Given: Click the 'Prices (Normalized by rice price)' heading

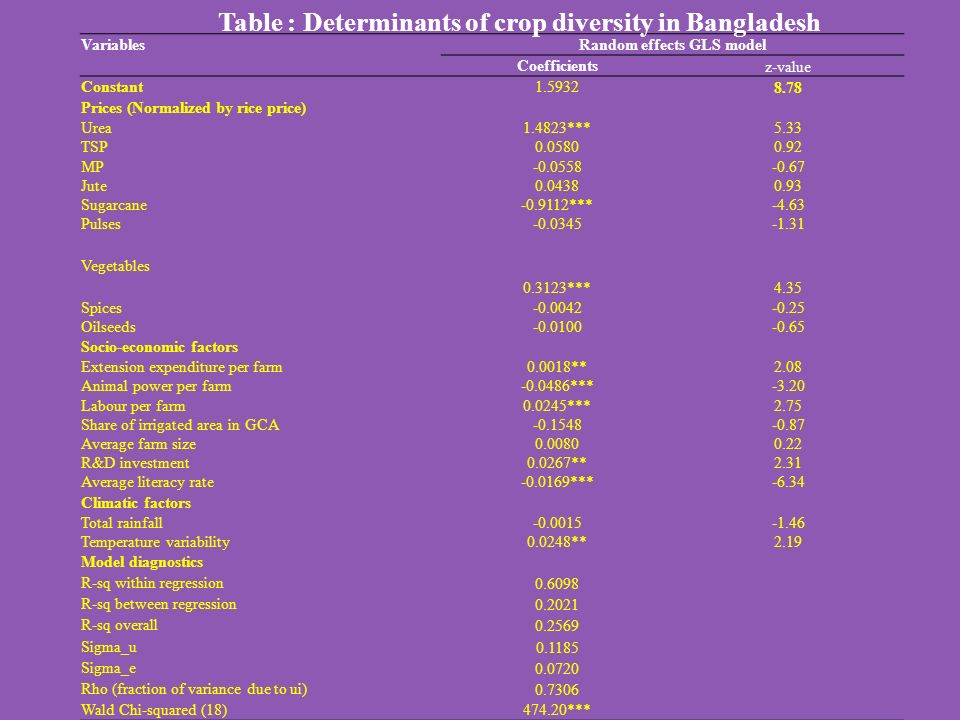Looking at the screenshot, I should tap(193, 108).
